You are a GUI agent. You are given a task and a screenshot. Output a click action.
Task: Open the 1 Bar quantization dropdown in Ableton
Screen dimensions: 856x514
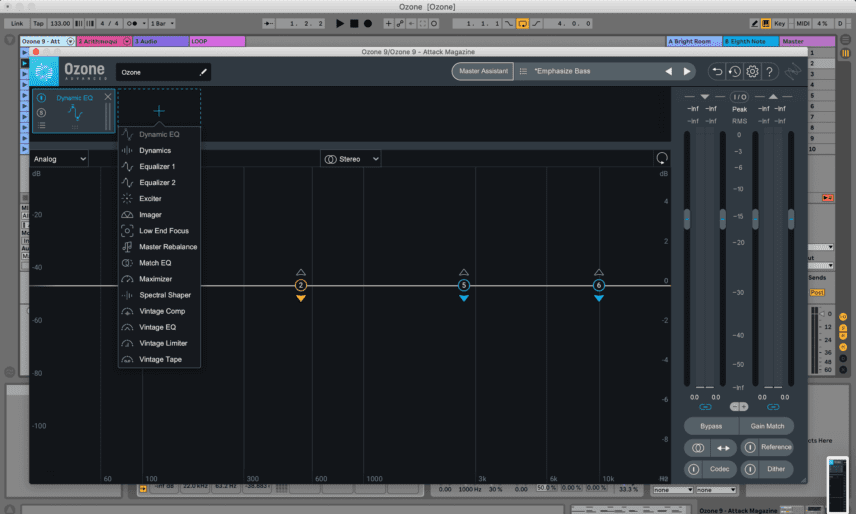click(162, 23)
